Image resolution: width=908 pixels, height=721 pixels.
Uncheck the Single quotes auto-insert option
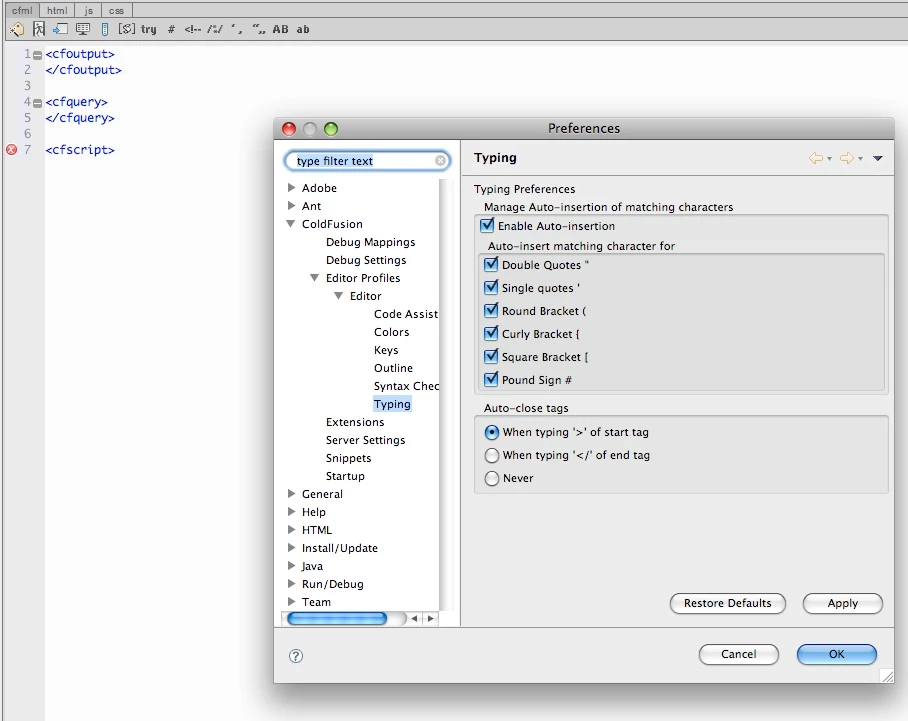(x=491, y=287)
